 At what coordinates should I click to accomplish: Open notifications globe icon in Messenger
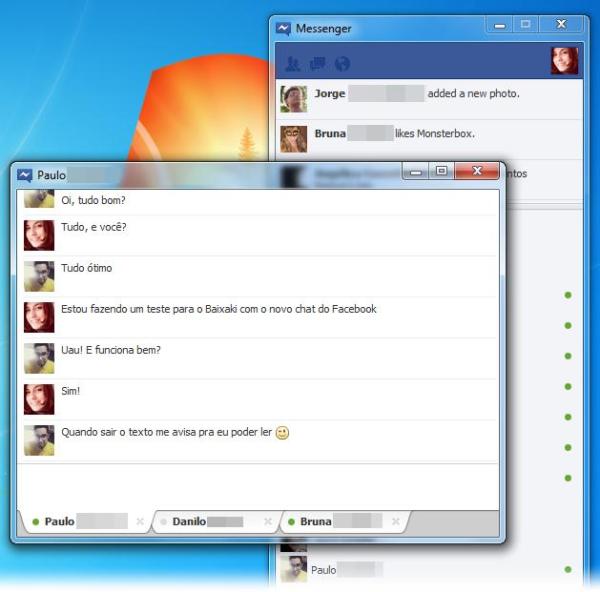click(x=342, y=64)
